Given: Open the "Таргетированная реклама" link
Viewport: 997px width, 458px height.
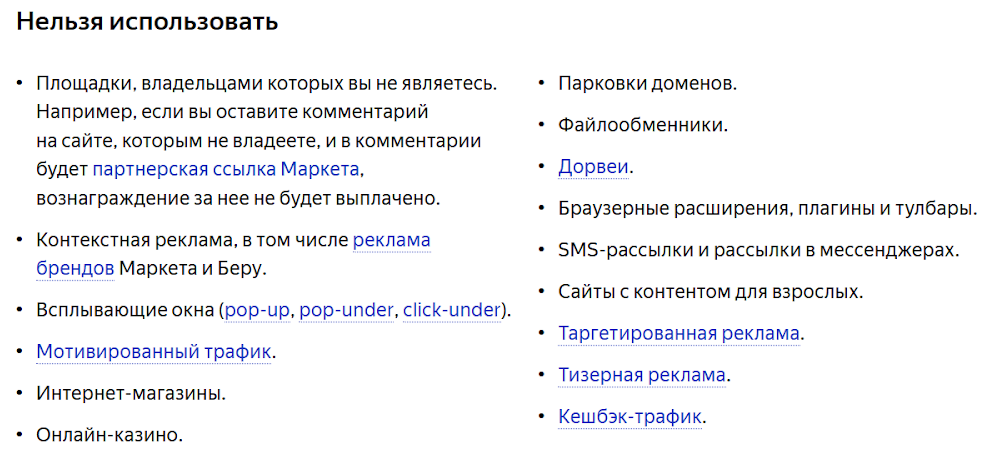Looking at the screenshot, I should pyautogui.click(x=678, y=333).
